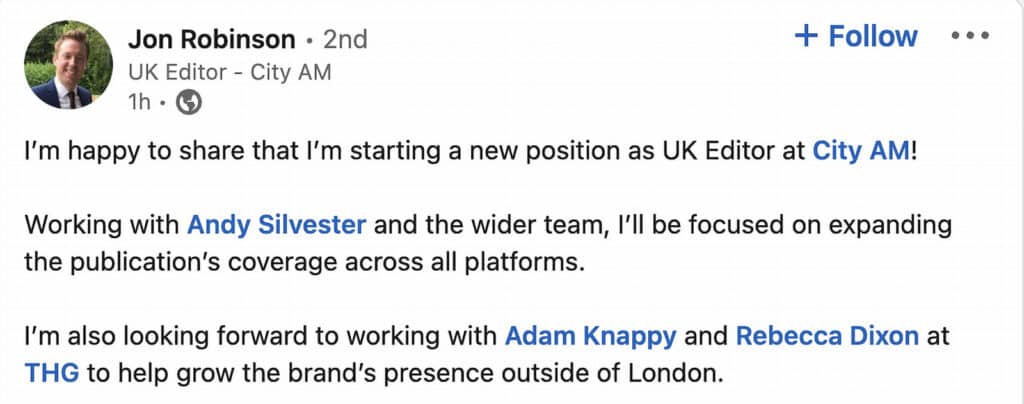The image size is (1024, 404).
Task: Open the City AM company link
Action: (860, 151)
